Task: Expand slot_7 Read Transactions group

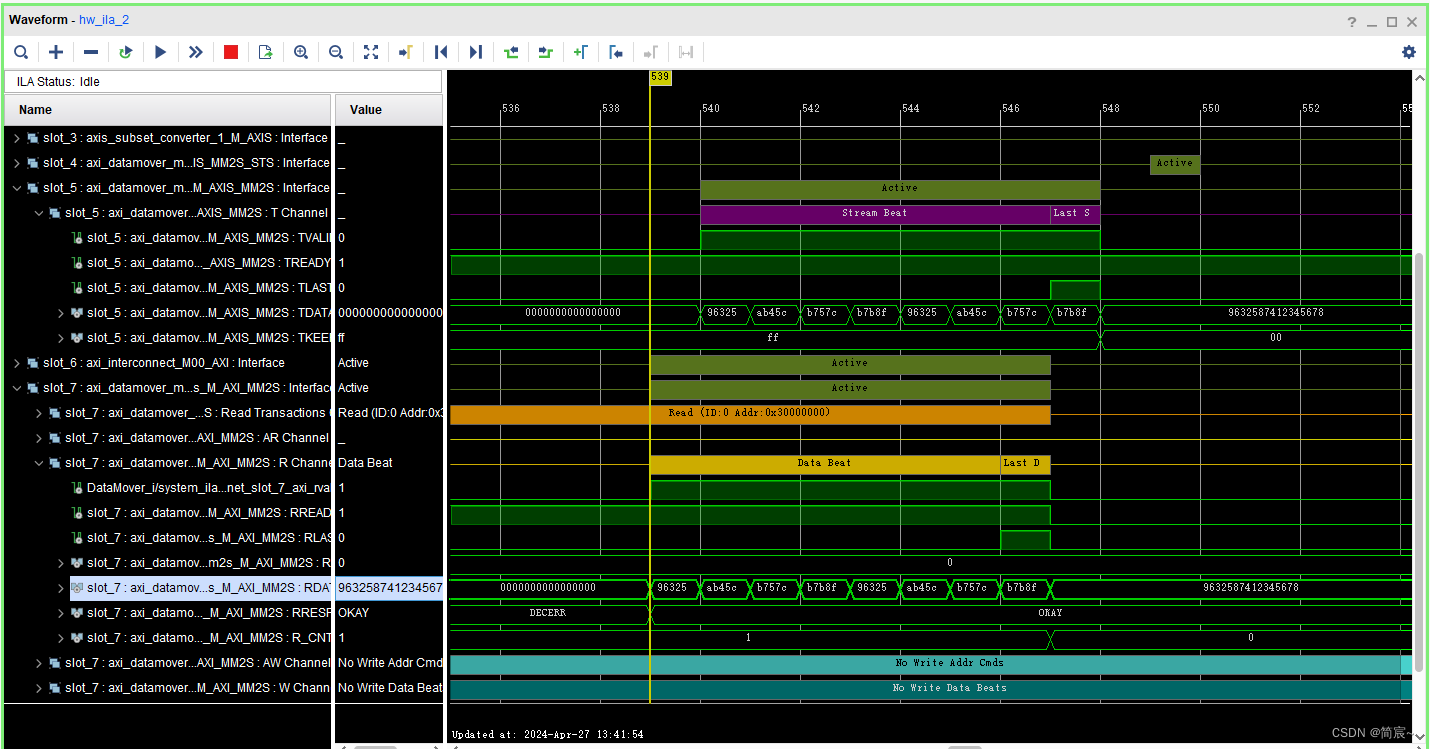Action: pos(39,413)
